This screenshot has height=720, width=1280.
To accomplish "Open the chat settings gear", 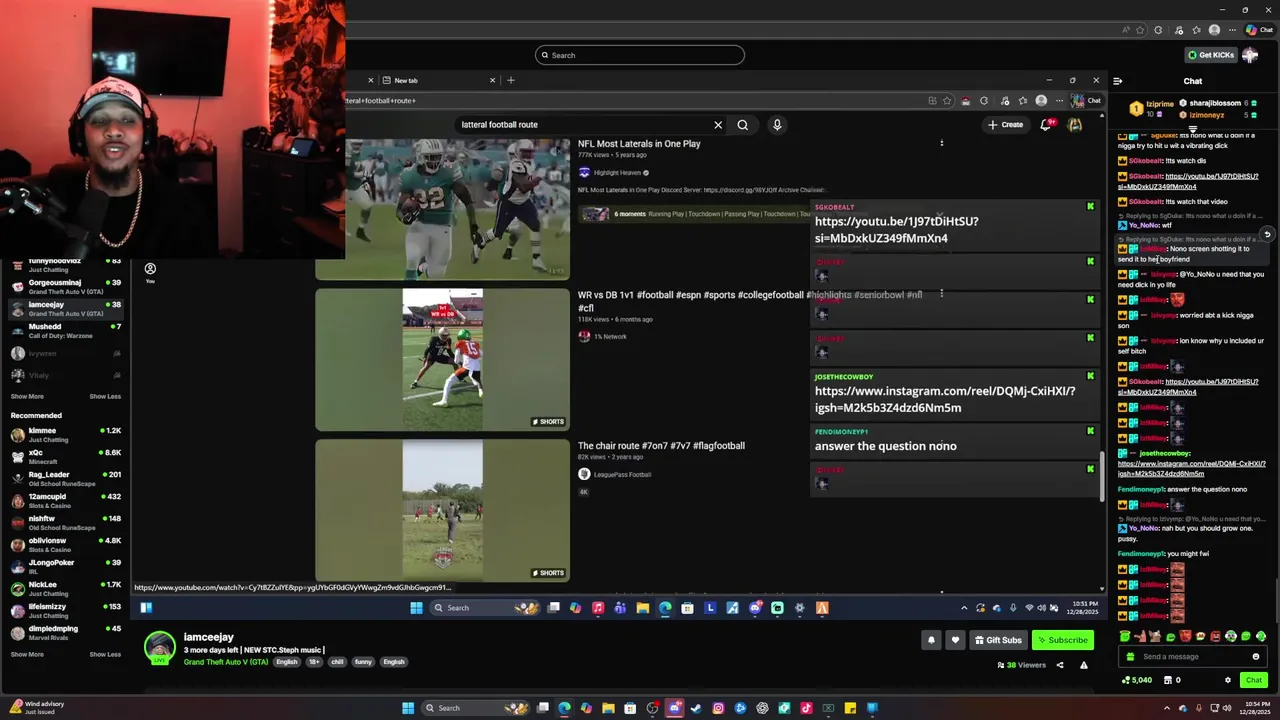I will pyautogui.click(x=1228, y=680).
